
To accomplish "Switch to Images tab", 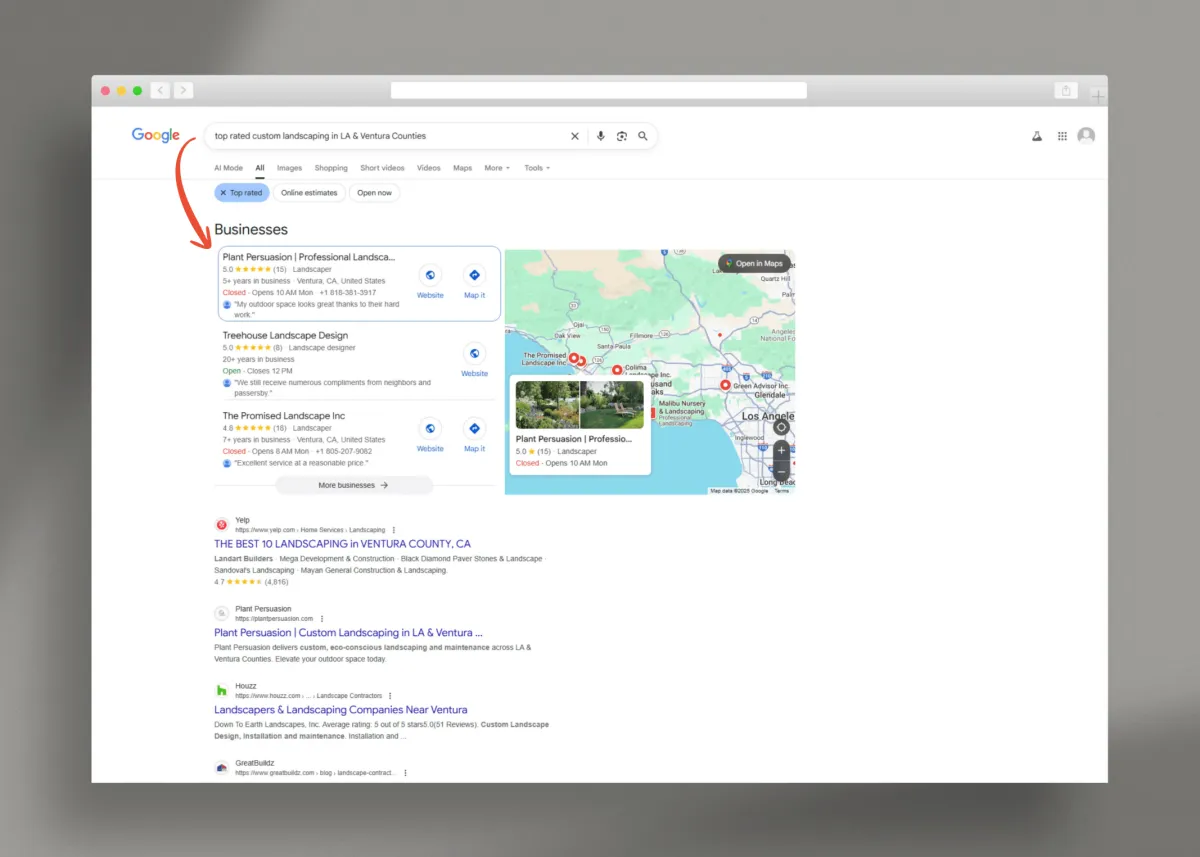I will tap(289, 168).
